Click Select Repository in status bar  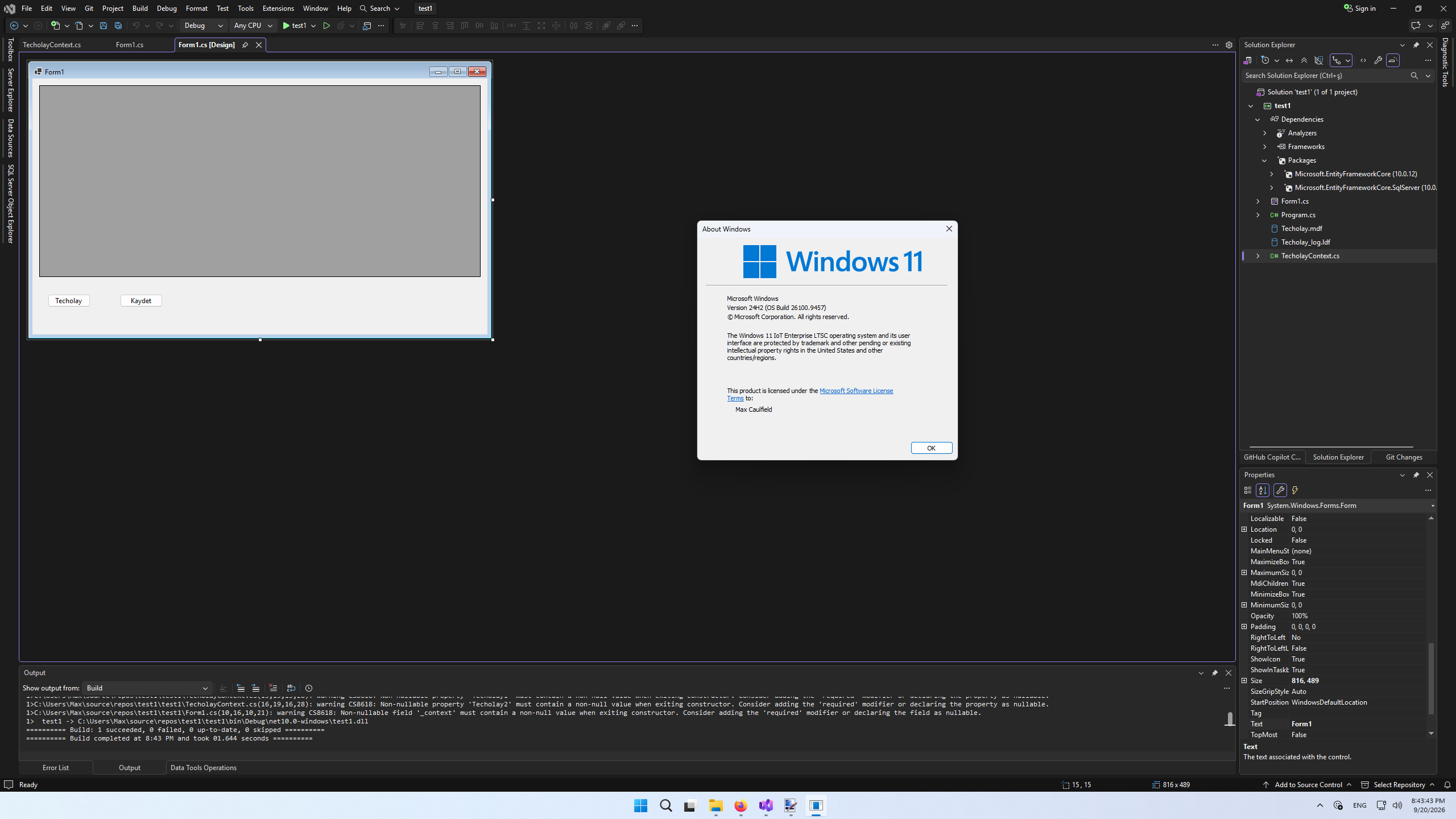point(1399,785)
